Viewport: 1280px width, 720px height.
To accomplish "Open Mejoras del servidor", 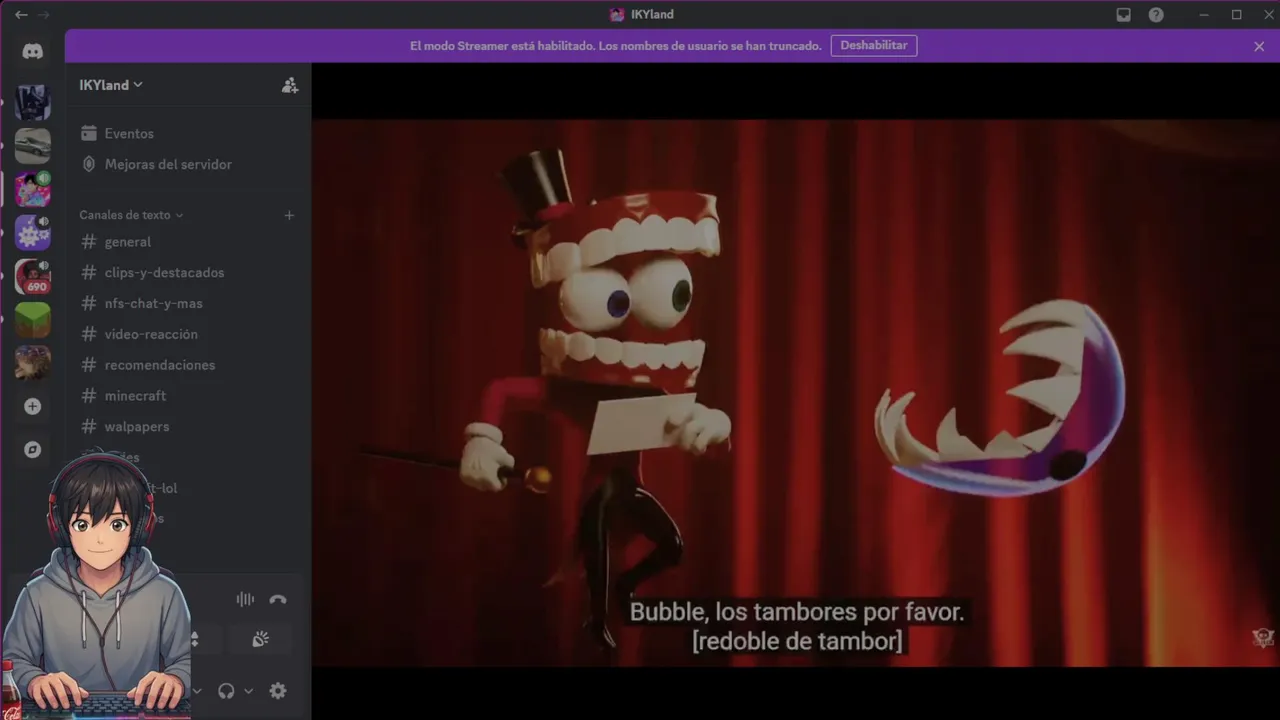I will click(188, 164).
